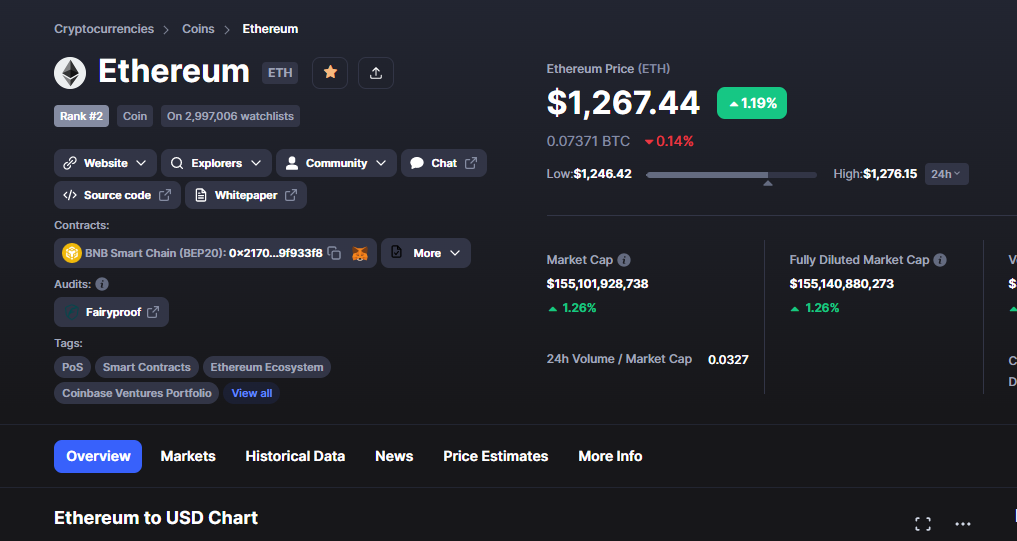Viewport: 1017px width, 541px height.
Task: Select the Overview tab
Action: tap(98, 457)
